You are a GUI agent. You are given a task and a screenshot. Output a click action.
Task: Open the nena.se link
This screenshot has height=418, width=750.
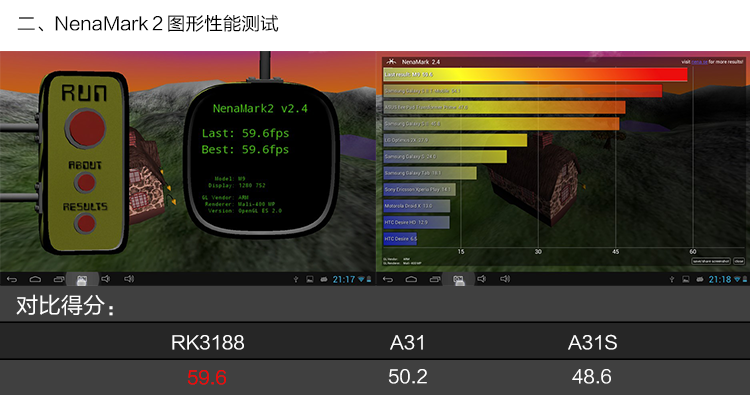699,62
